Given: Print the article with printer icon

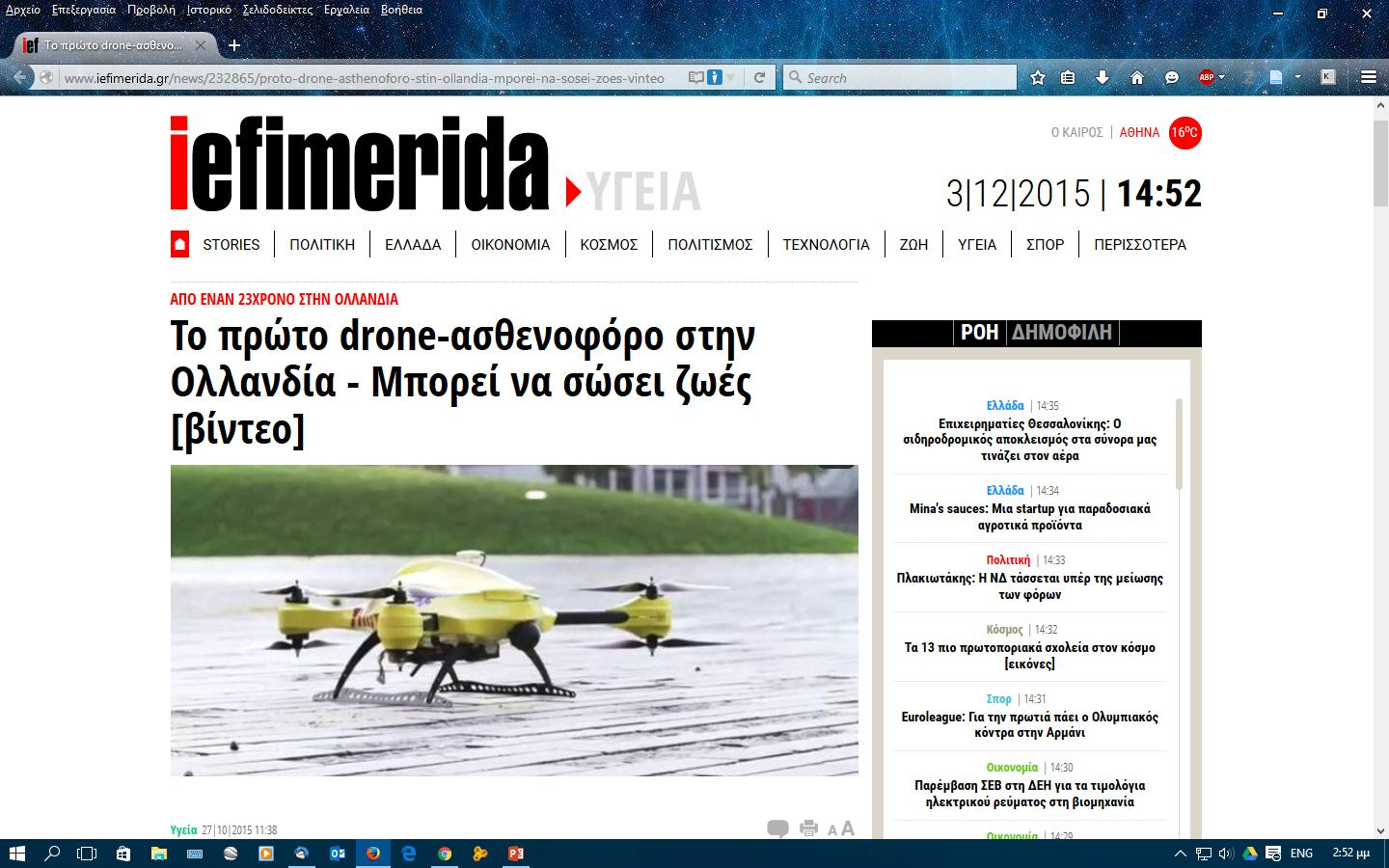Looking at the screenshot, I should pyautogui.click(x=809, y=828).
